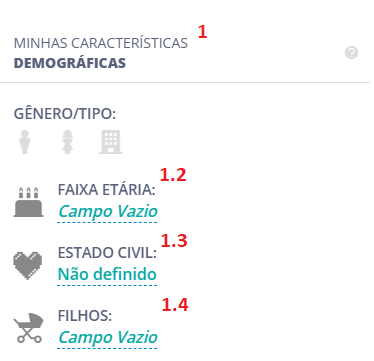Click the pixelated heart icon

coord(28,265)
